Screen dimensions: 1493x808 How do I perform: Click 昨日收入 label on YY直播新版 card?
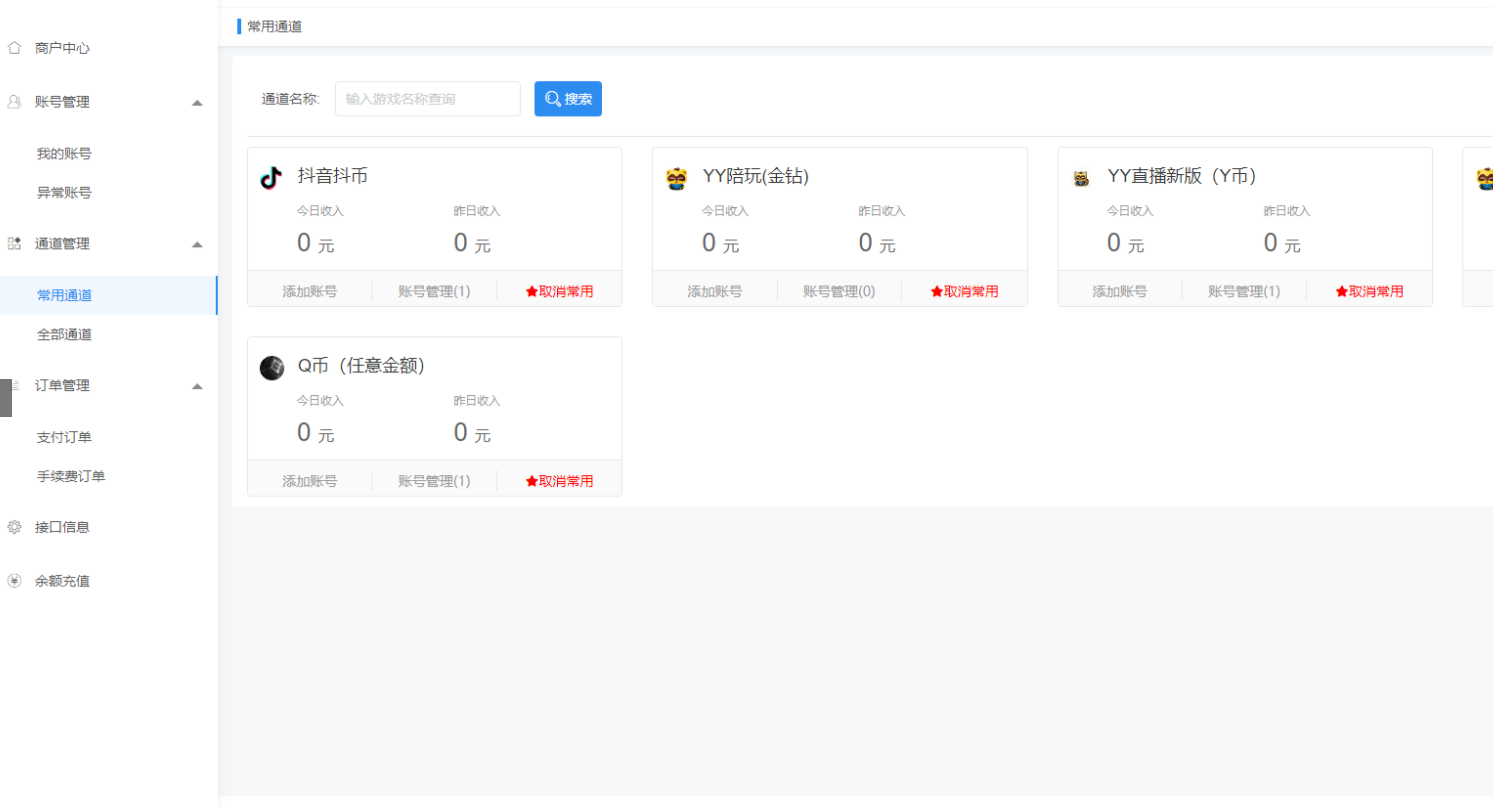pos(1287,211)
